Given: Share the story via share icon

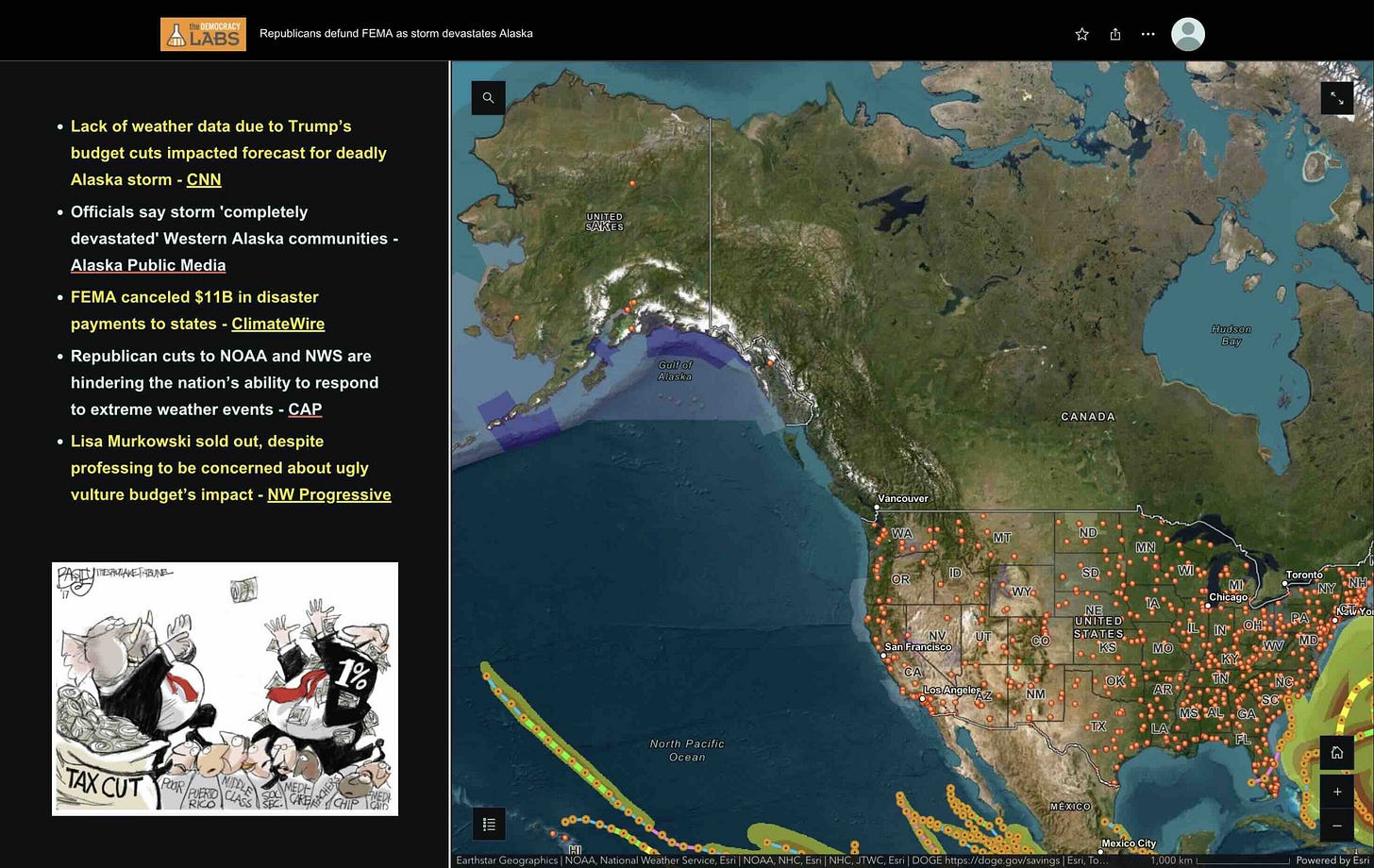Looking at the screenshot, I should 1115,34.
